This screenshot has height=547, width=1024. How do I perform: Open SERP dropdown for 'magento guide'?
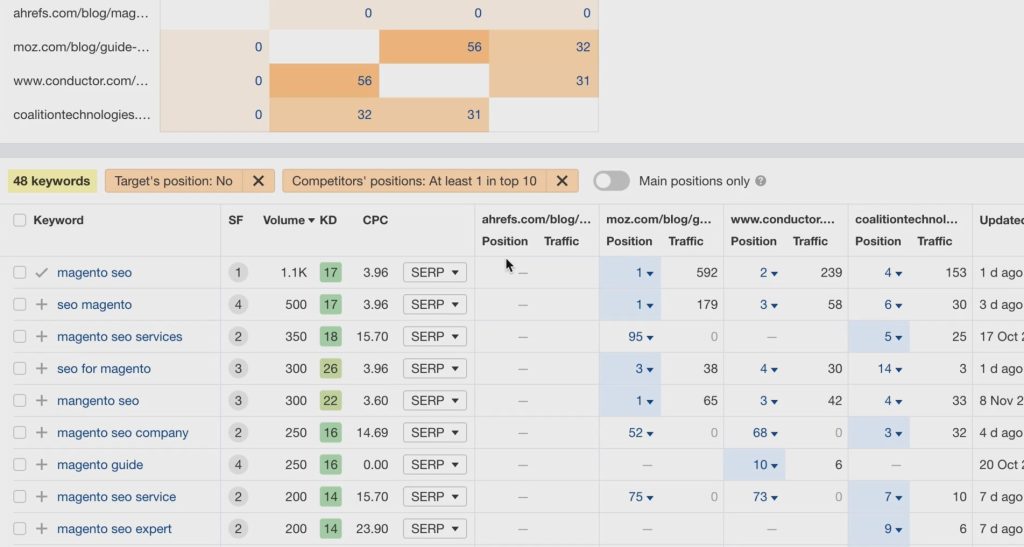click(434, 464)
